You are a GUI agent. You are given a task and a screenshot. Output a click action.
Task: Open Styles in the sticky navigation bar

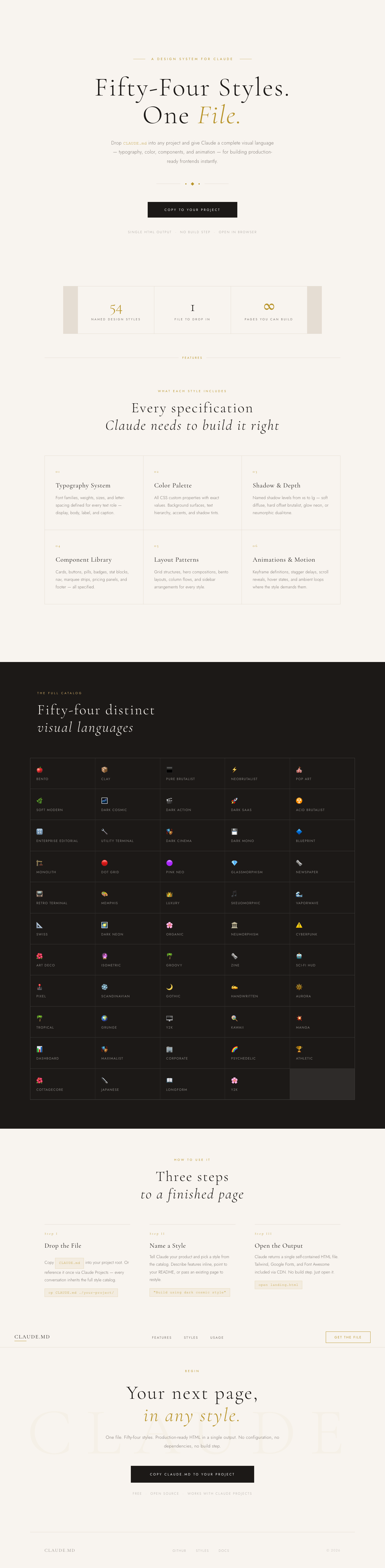click(x=191, y=1337)
